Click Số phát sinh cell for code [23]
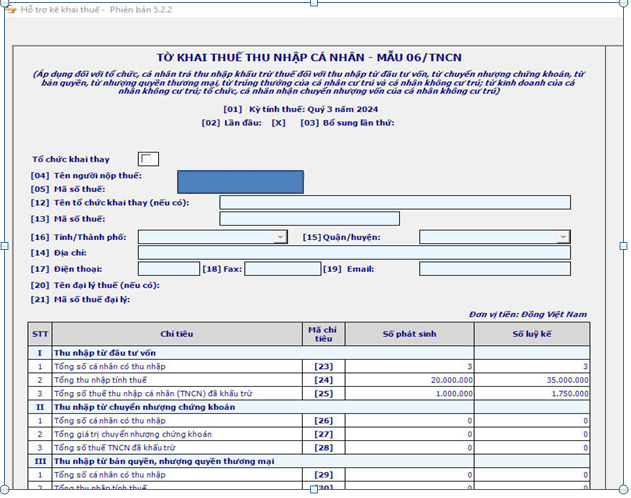The height and width of the screenshot is (498, 631). pyautogui.click(x=408, y=367)
